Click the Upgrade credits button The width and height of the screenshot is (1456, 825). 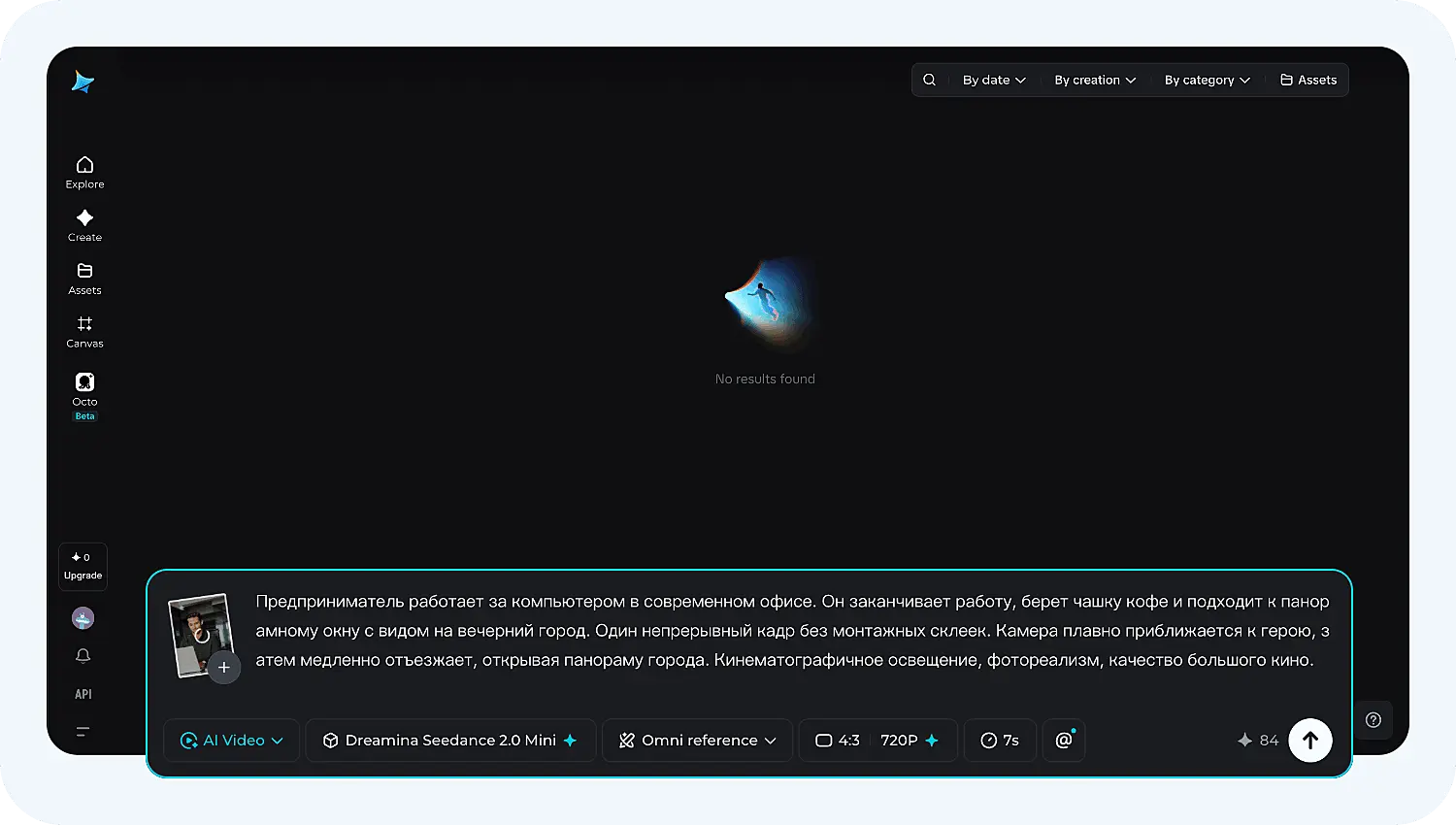[83, 567]
